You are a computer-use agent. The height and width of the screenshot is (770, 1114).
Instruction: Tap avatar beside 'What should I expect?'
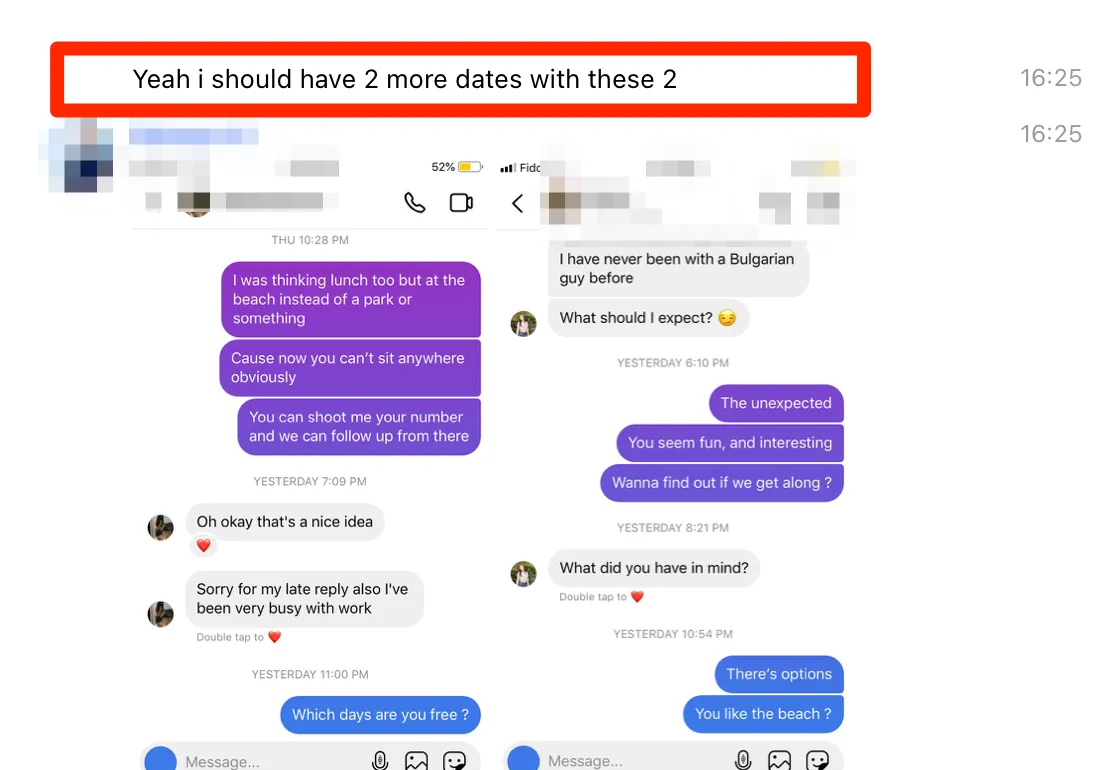(524, 323)
